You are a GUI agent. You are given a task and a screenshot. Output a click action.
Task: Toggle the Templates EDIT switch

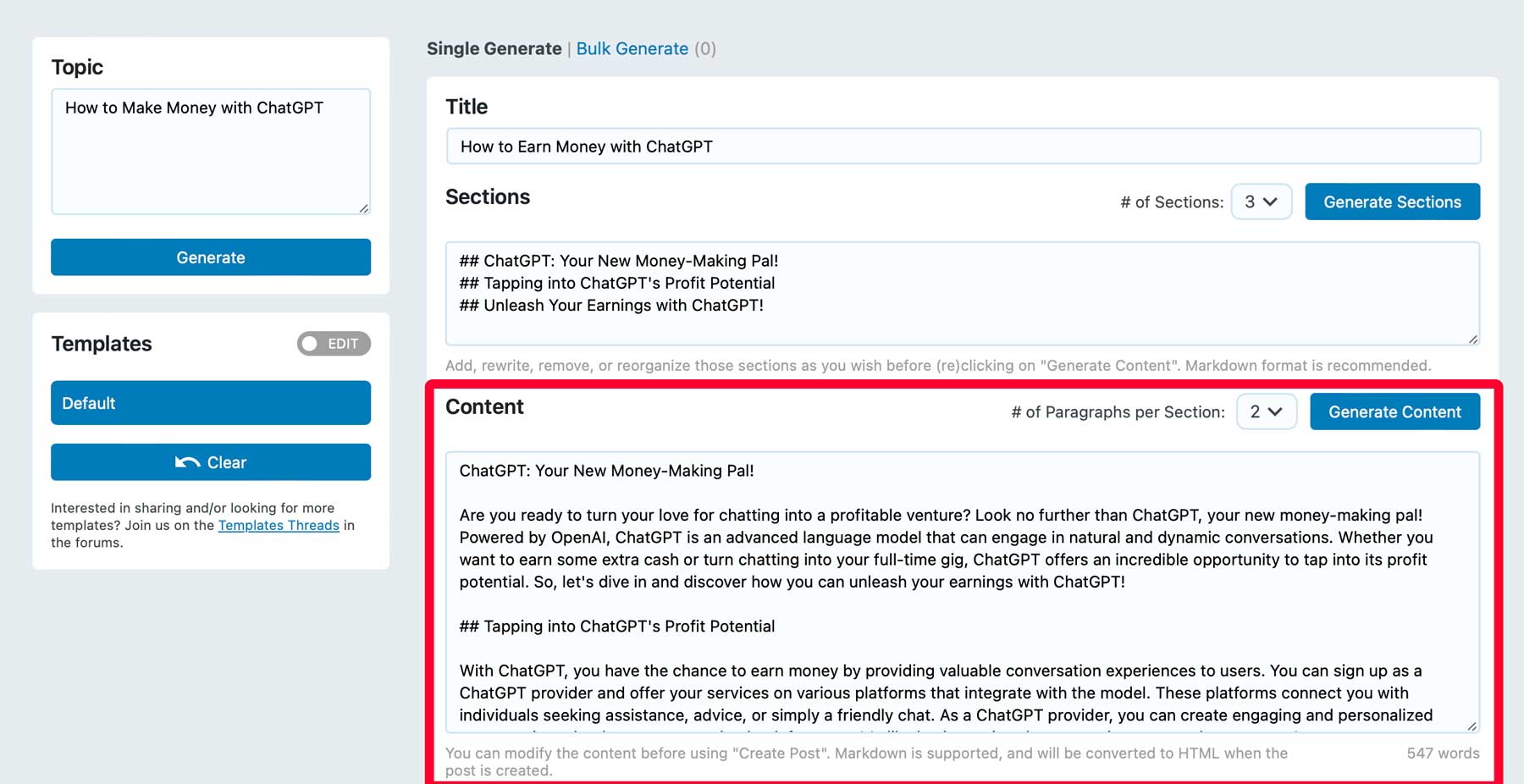[x=334, y=344]
